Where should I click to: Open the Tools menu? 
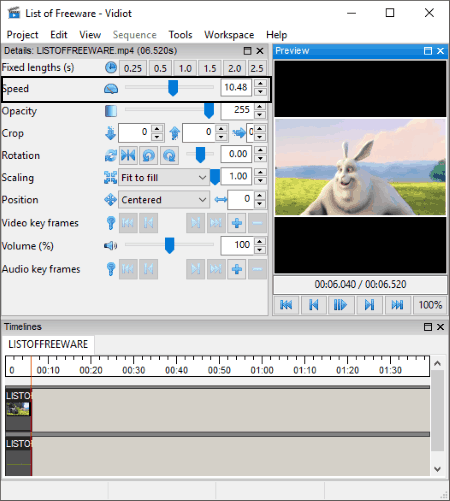[180, 35]
